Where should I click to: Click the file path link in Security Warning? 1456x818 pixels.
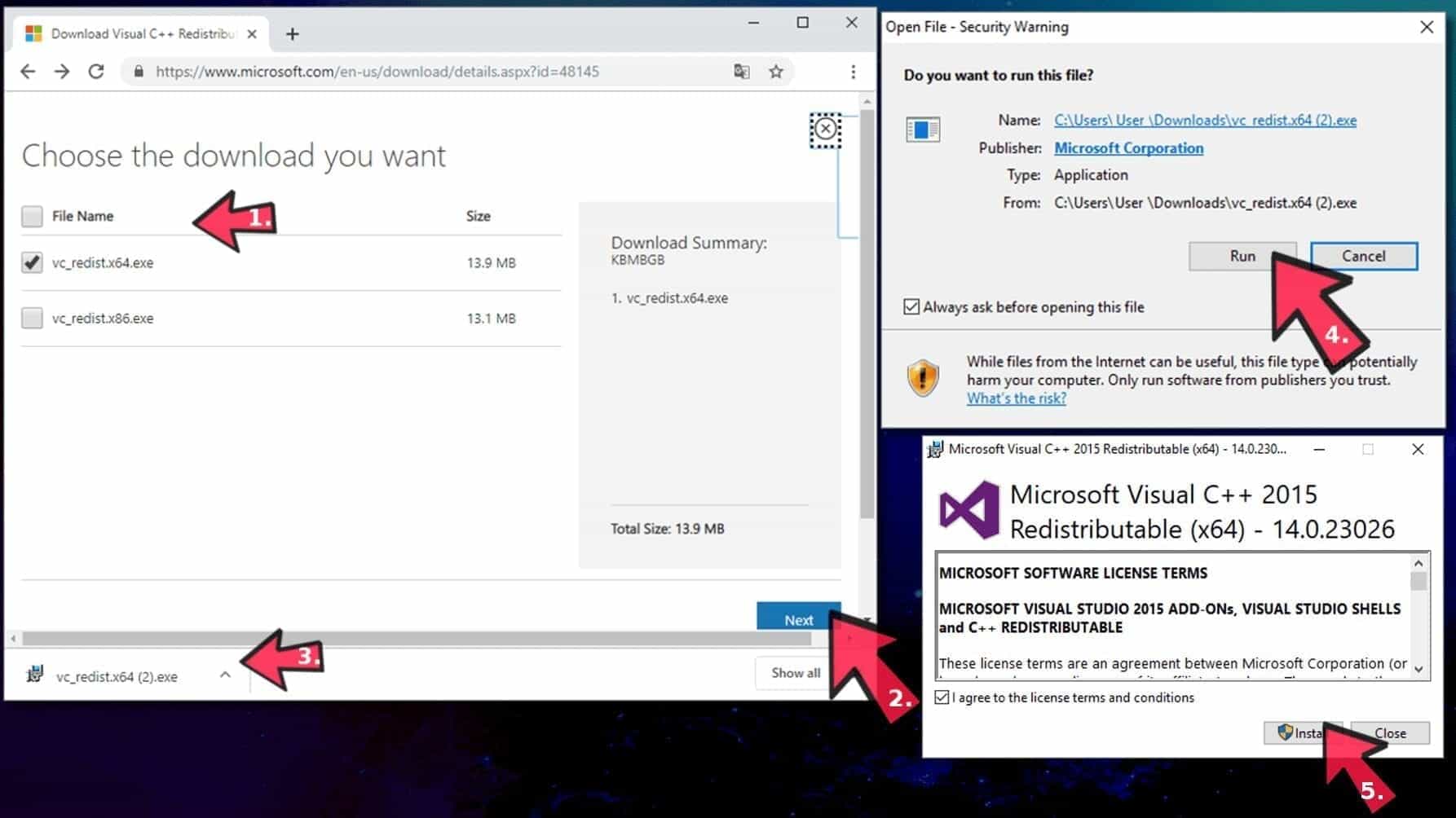[x=1205, y=121]
